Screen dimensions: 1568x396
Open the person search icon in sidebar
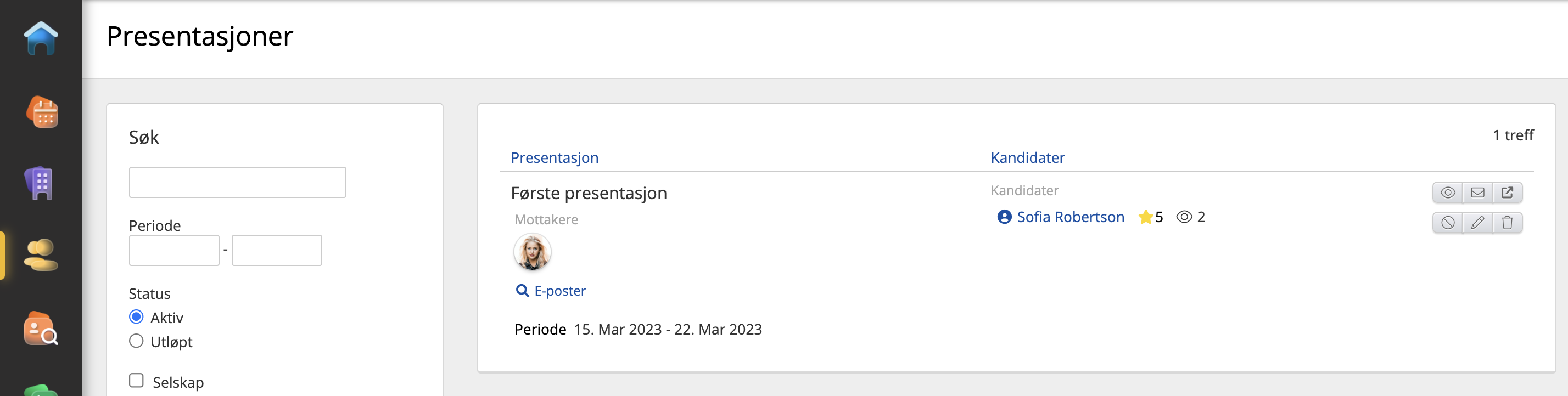41,329
